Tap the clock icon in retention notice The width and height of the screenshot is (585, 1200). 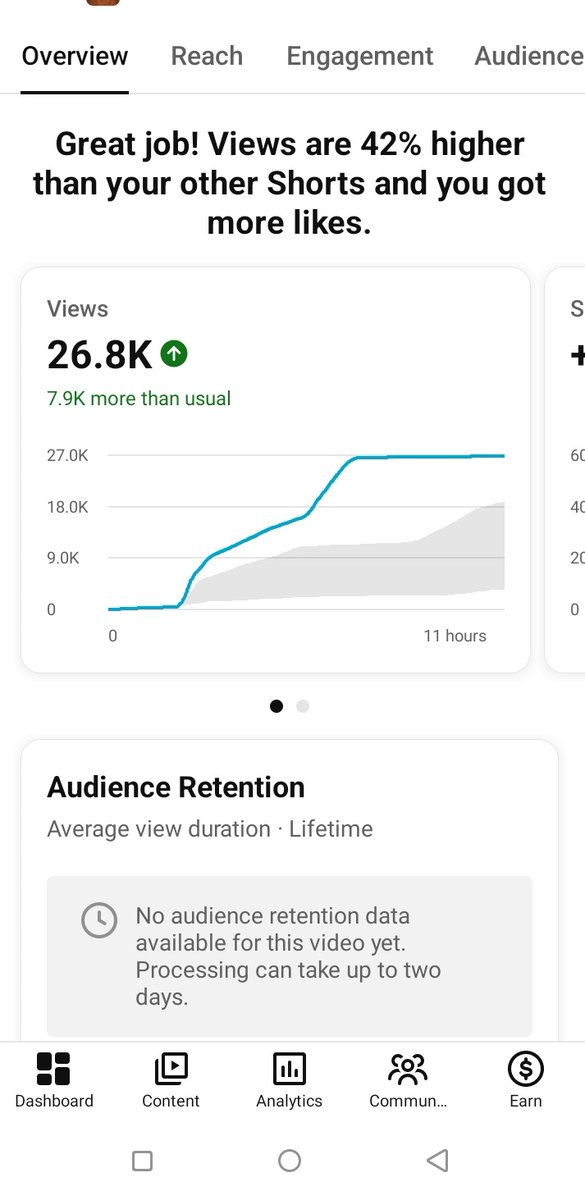(x=99, y=921)
